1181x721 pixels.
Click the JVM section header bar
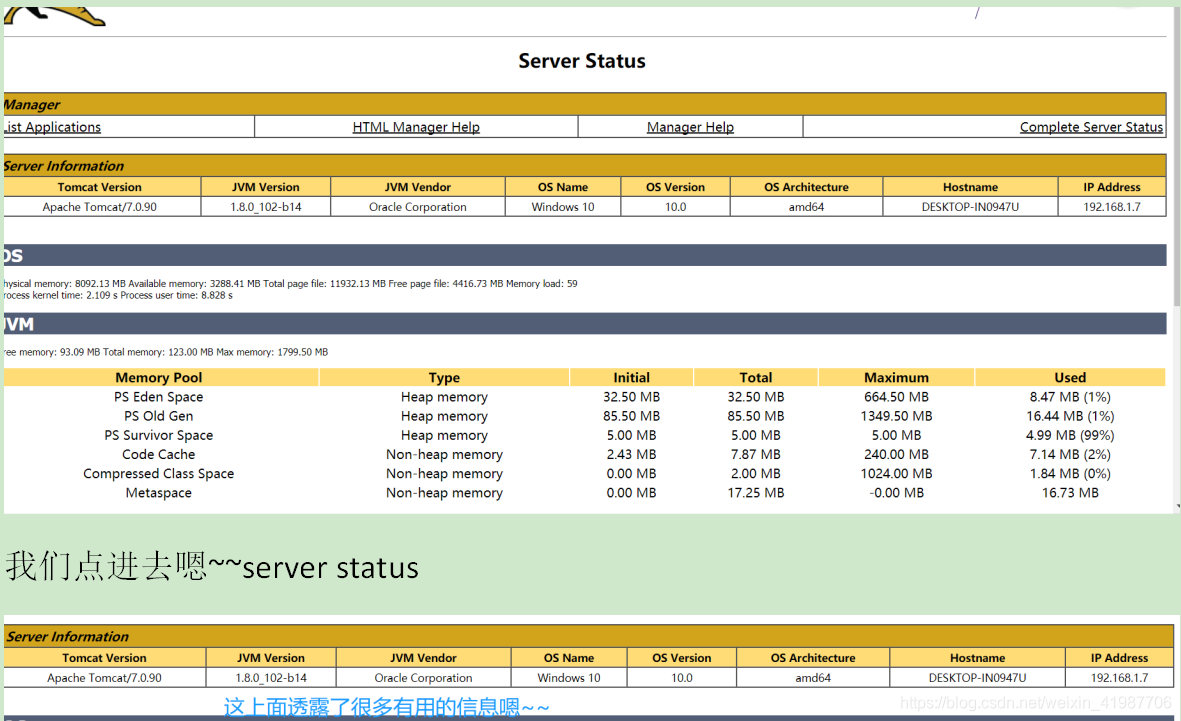coord(584,324)
